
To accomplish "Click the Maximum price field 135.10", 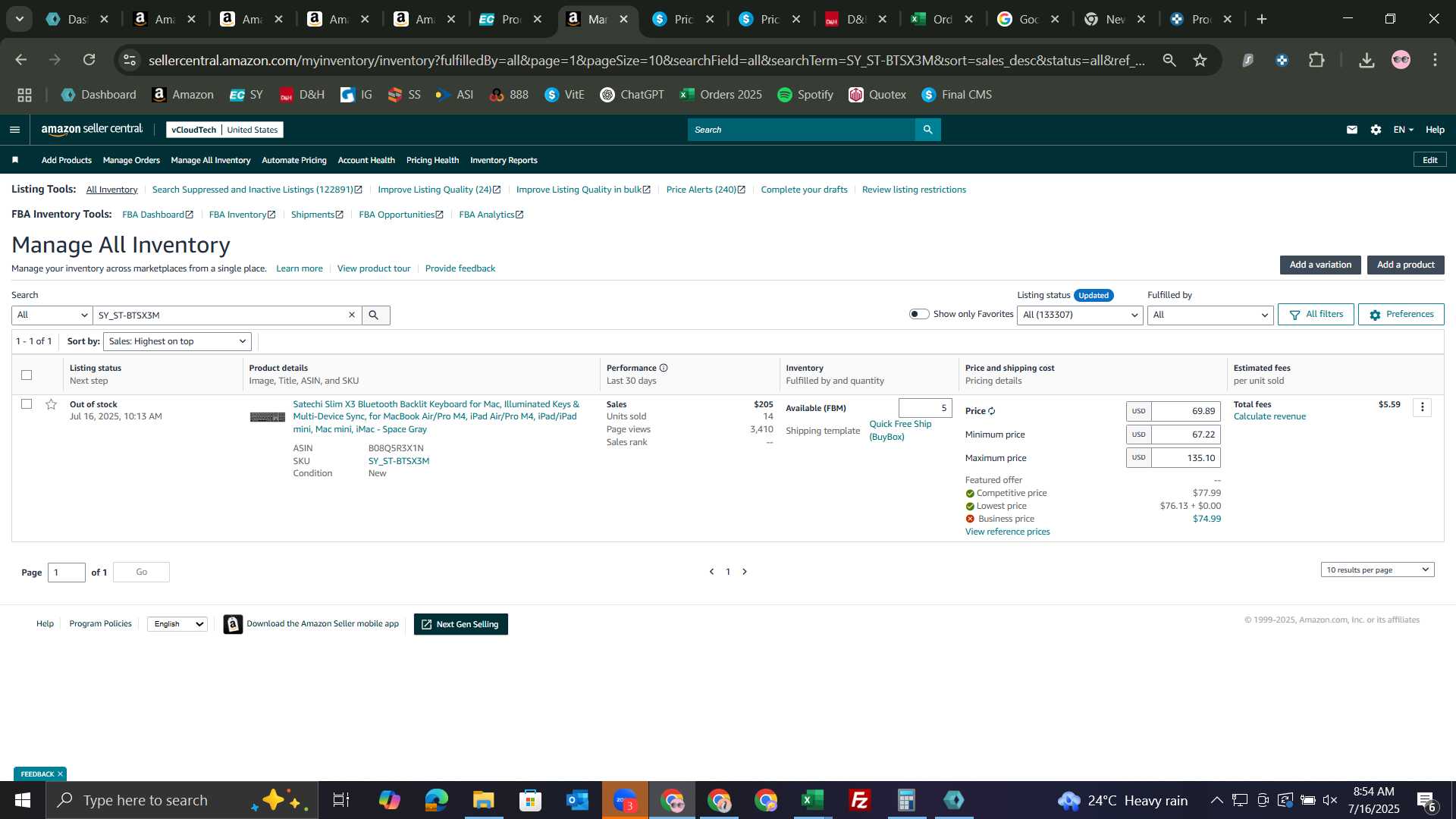I will 1185,458.
